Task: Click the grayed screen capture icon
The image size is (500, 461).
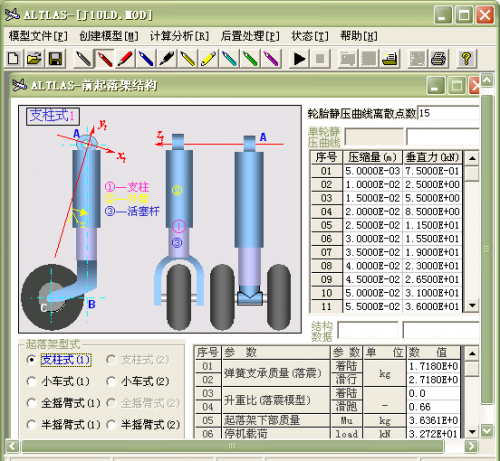Action: [x=417, y=59]
